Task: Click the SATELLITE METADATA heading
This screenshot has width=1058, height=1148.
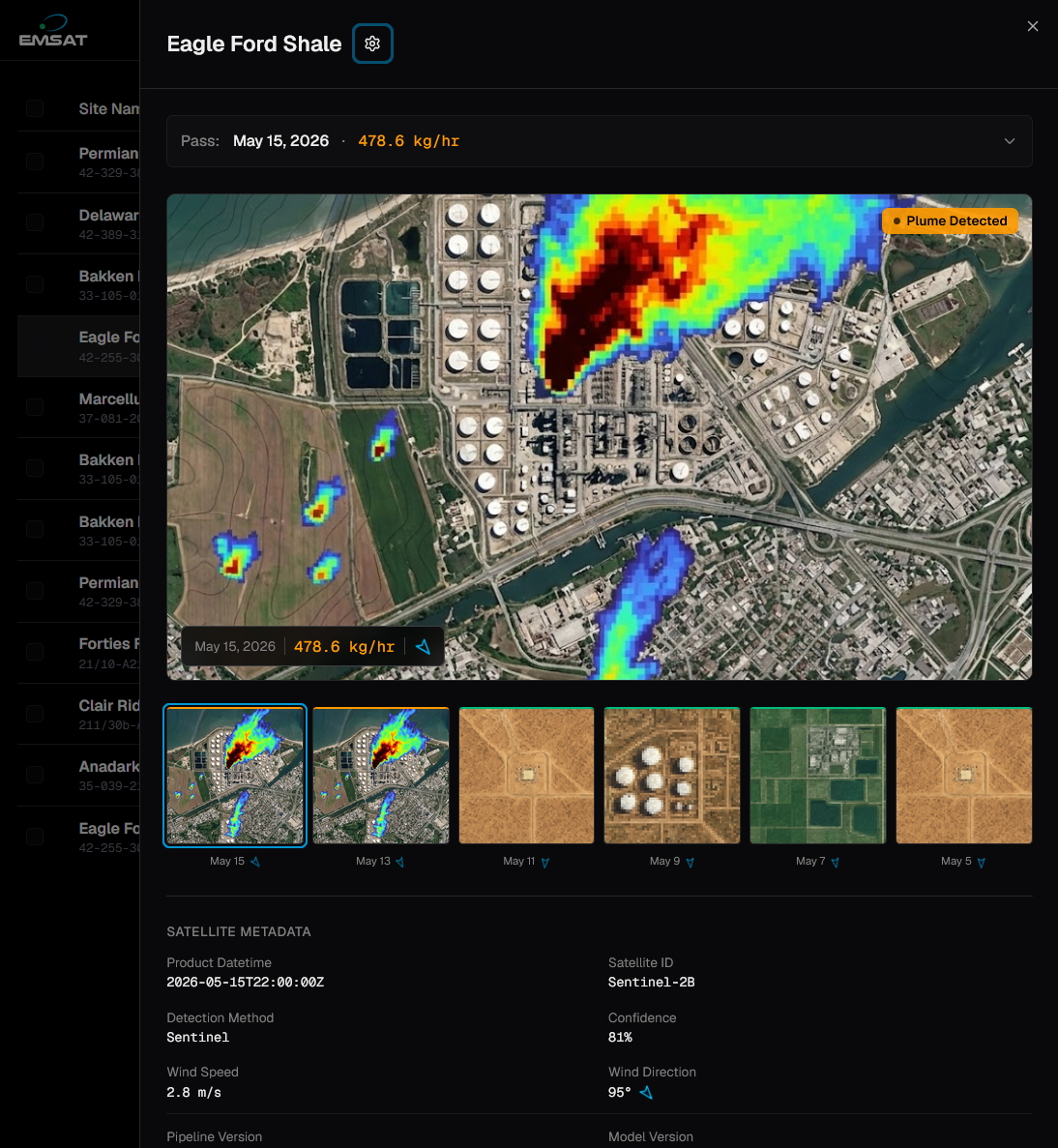Action: point(239,932)
